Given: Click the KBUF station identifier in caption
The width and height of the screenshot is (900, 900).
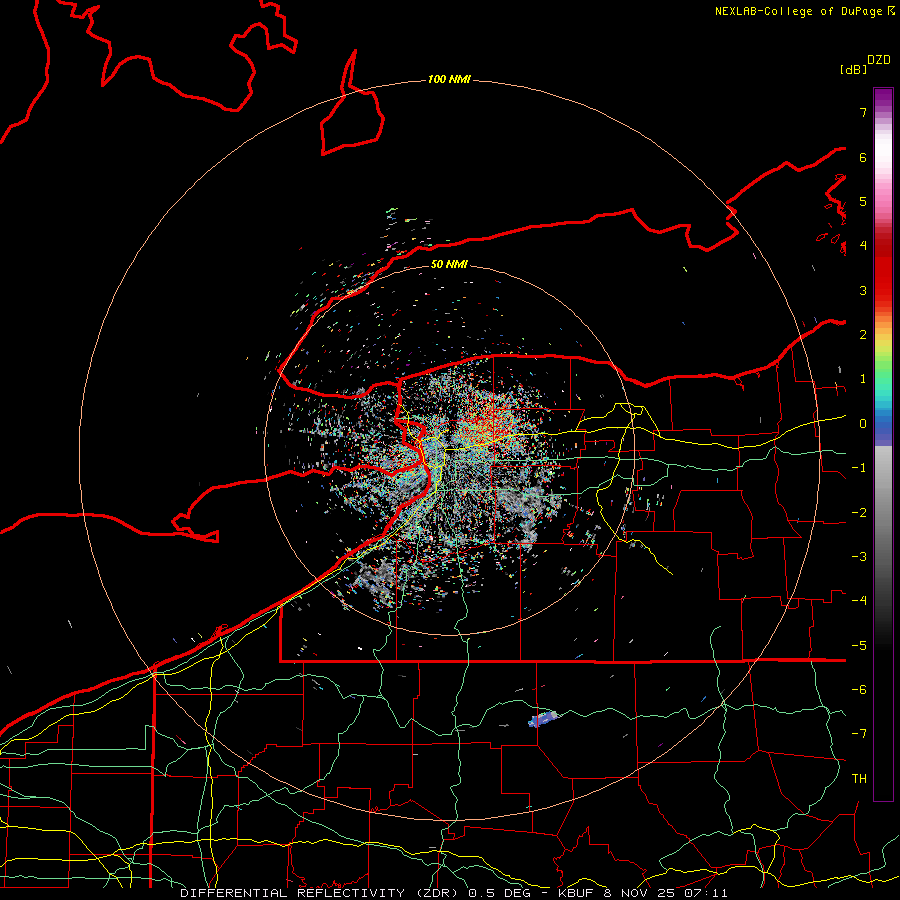Looking at the screenshot, I should [x=576, y=893].
